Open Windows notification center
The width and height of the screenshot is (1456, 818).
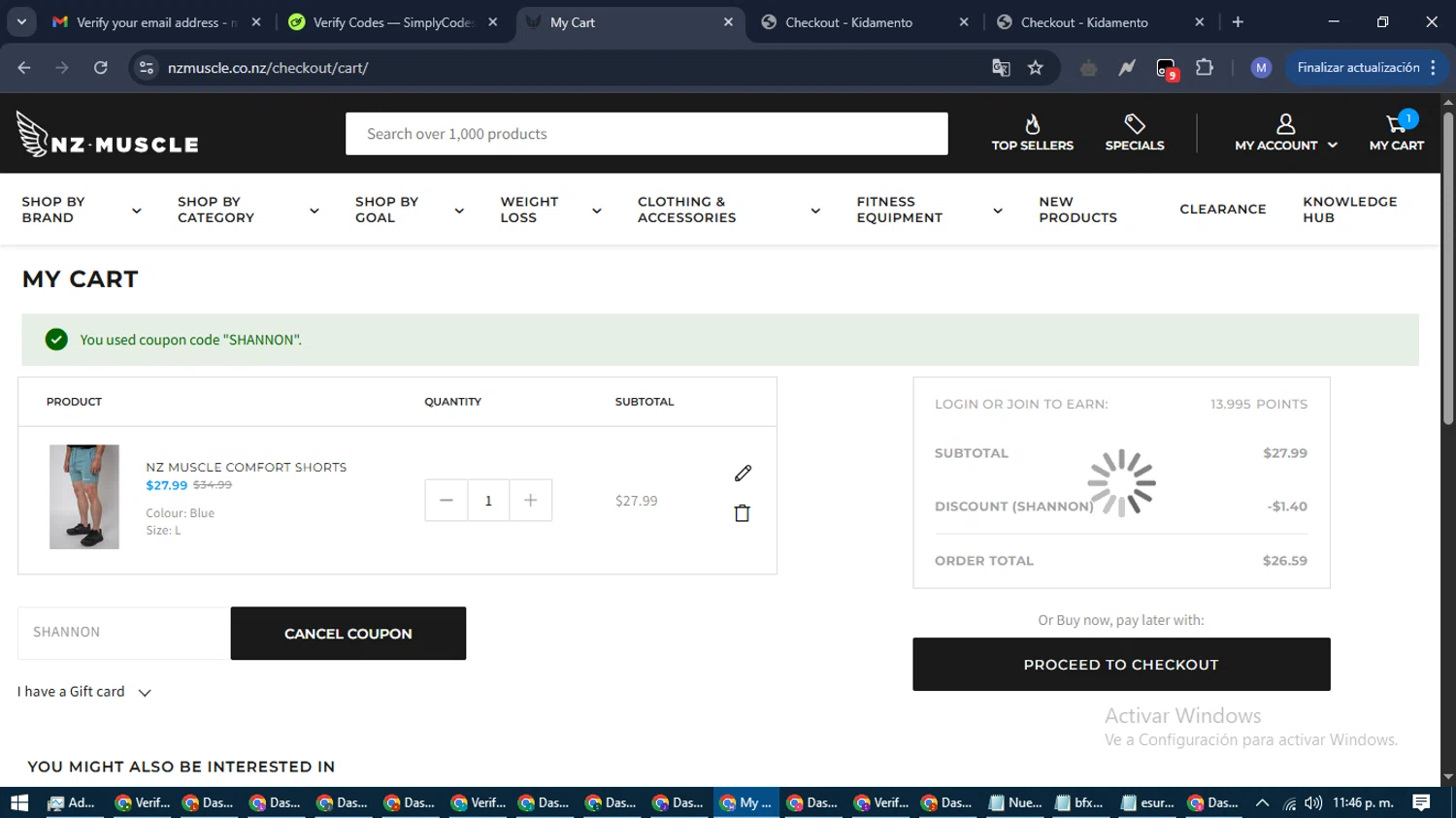pos(1421,802)
